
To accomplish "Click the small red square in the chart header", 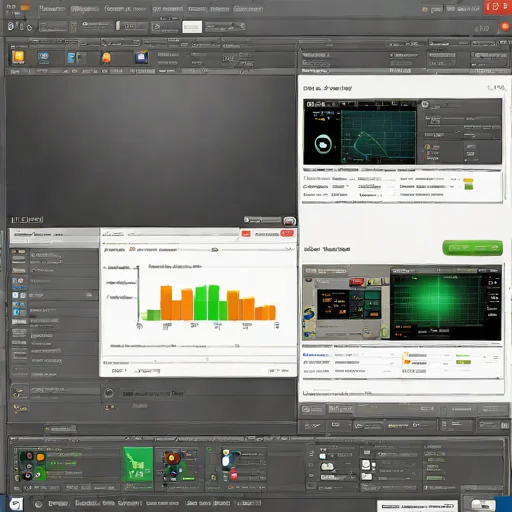I will 246,234.
